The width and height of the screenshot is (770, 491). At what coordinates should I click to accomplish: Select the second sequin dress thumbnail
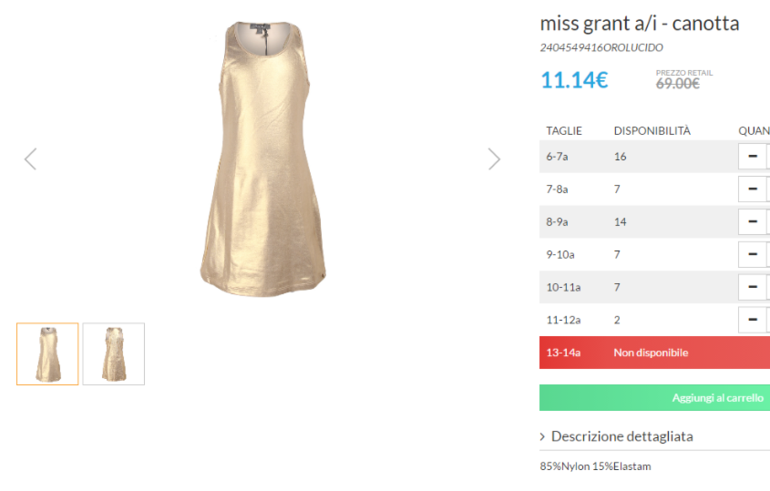(x=114, y=354)
